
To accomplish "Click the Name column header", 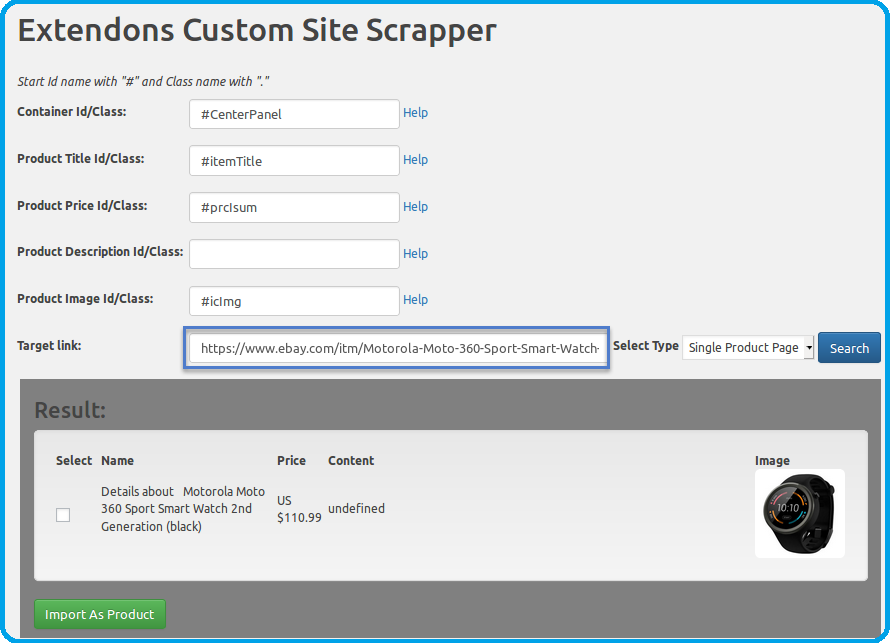I will [x=117, y=461].
